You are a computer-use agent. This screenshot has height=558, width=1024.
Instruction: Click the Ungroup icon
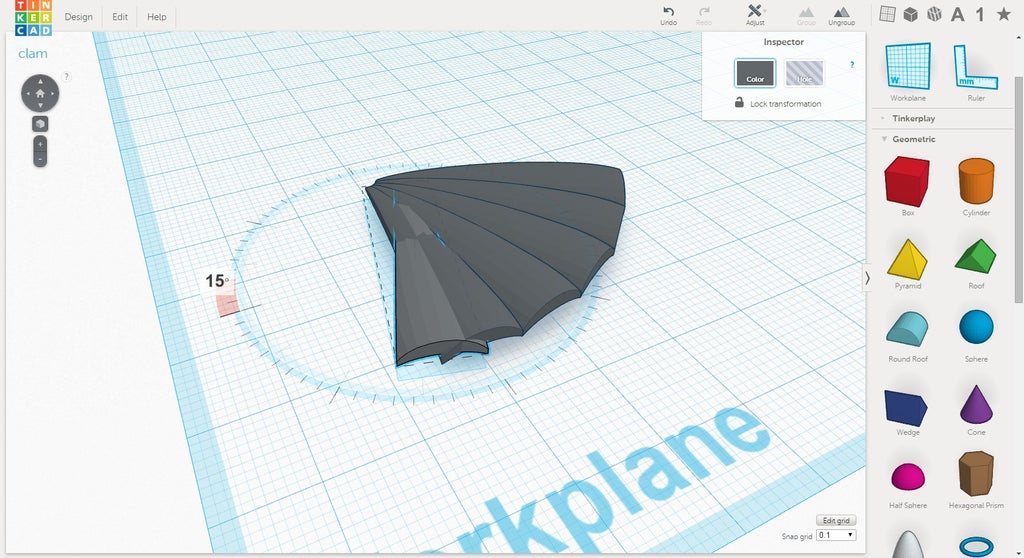(841, 16)
